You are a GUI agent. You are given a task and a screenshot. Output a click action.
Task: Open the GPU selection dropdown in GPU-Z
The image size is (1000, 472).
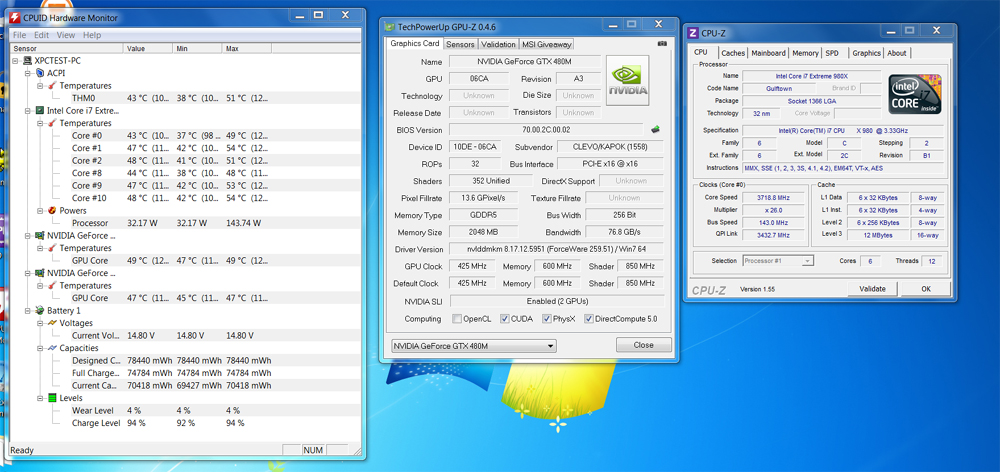click(473, 346)
